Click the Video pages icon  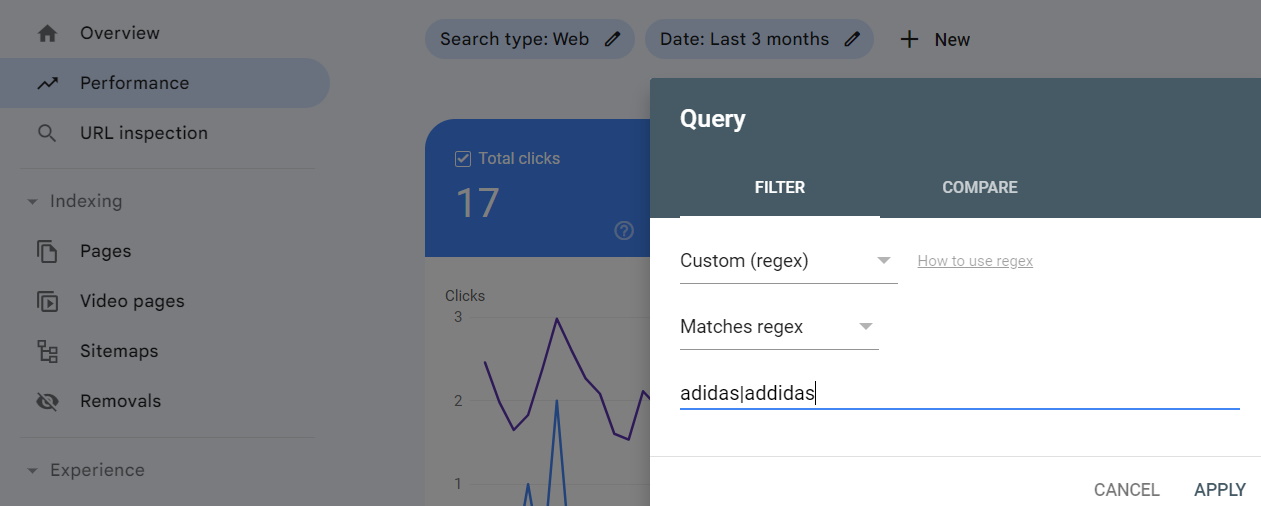tap(47, 301)
